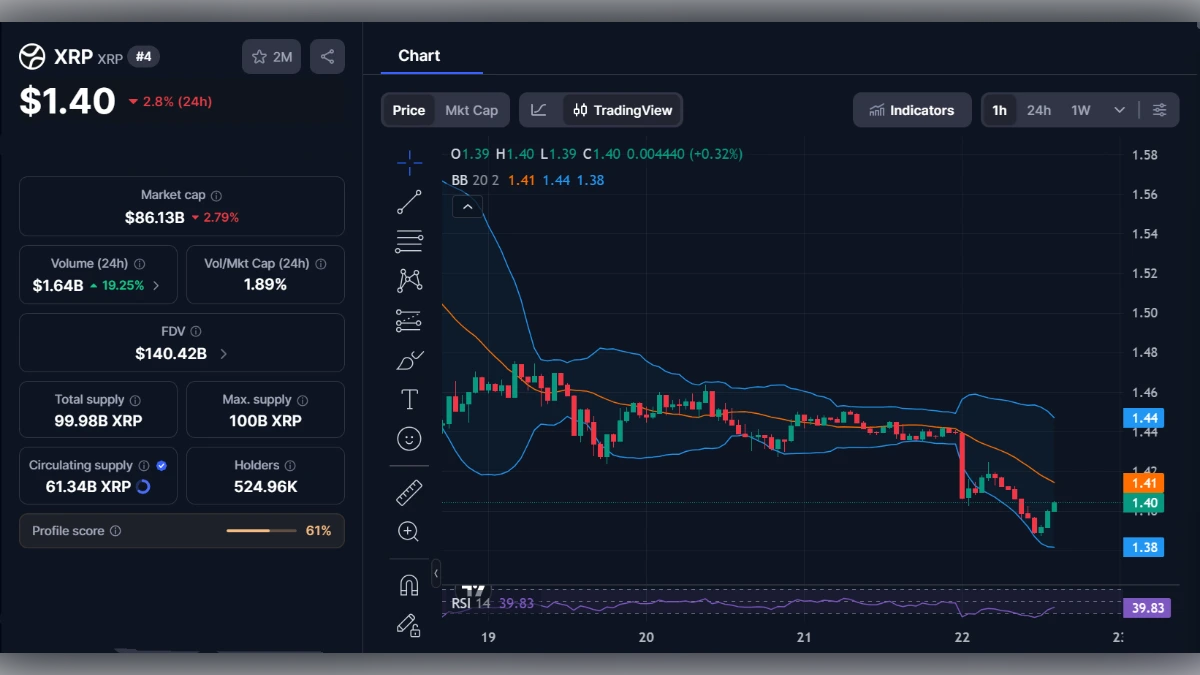The width and height of the screenshot is (1200, 675).
Task: Click date label 22 on time axis
Action: [962, 637]
